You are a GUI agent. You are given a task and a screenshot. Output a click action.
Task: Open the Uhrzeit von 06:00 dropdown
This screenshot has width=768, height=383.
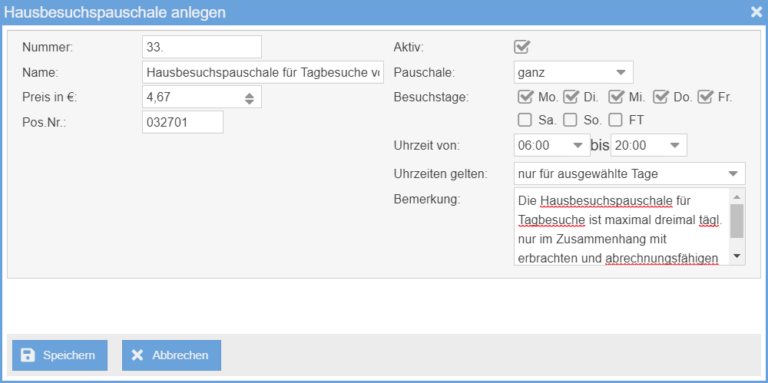552,145
